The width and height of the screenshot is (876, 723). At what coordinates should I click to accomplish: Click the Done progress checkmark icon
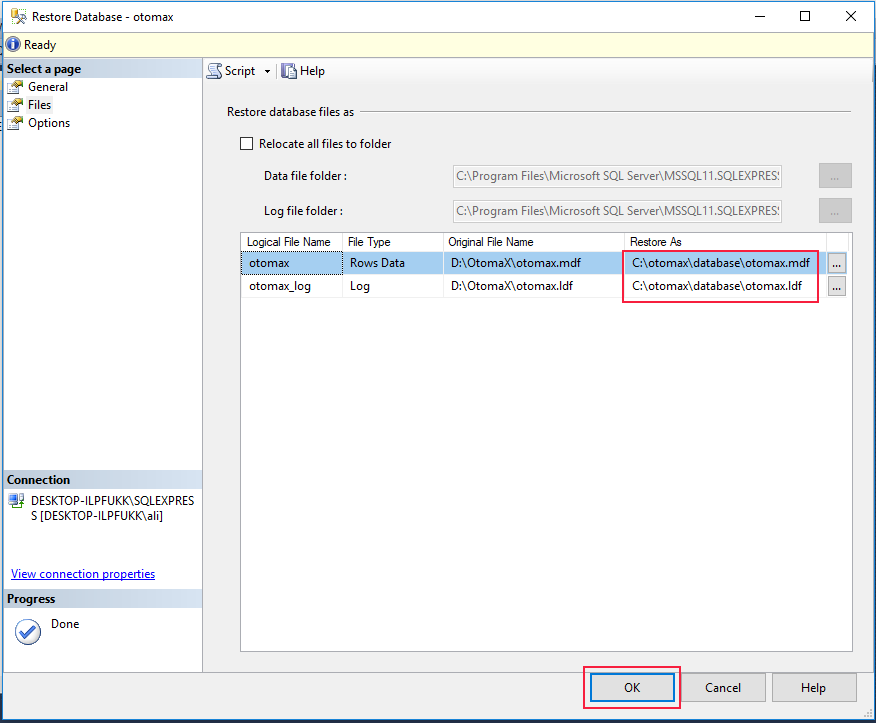coord(27,631)
